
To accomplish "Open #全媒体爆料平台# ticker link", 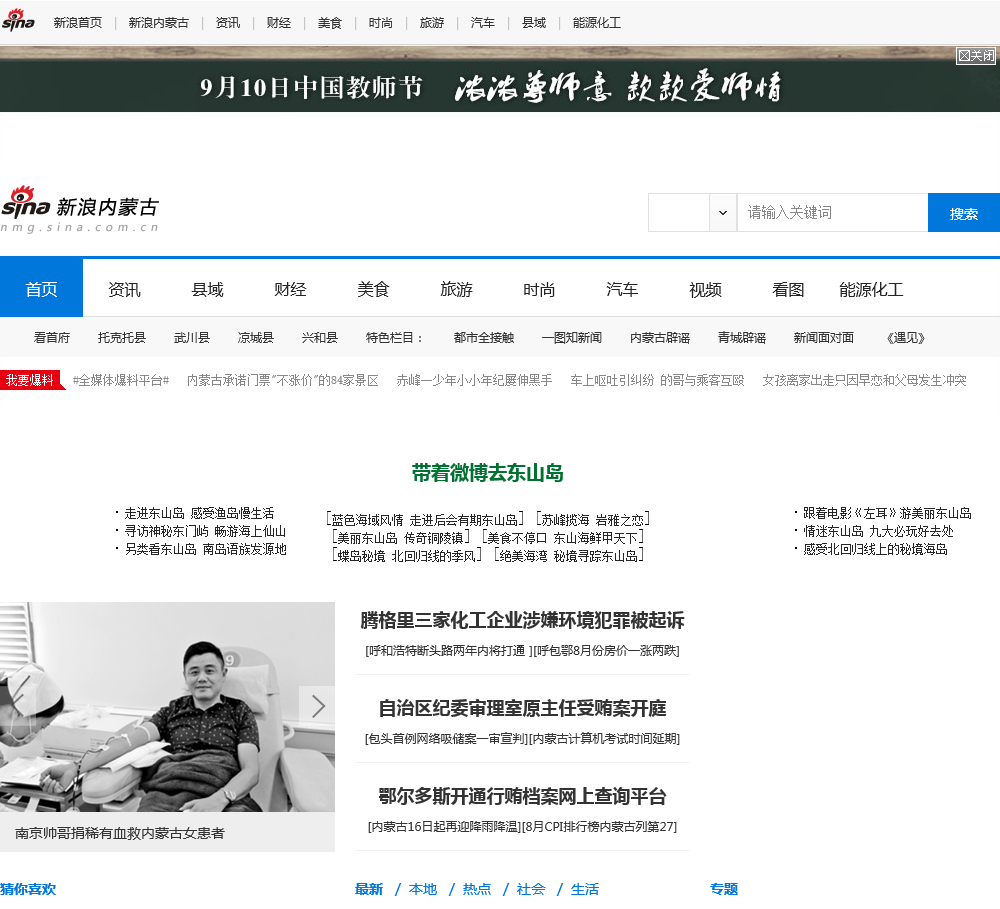I will tap(121, 380).
